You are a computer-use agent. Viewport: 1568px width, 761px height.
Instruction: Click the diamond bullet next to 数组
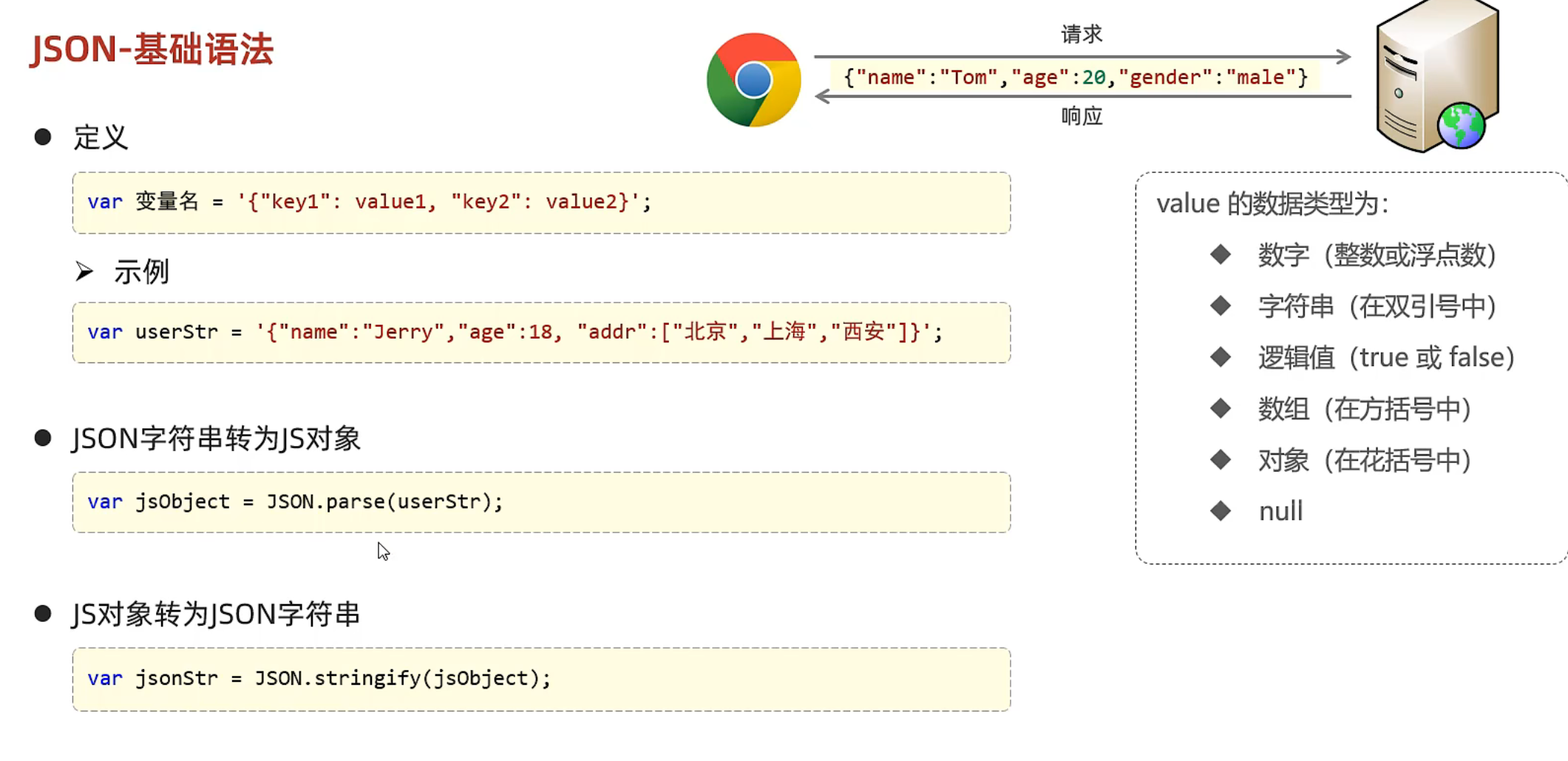coord(1221,408)
